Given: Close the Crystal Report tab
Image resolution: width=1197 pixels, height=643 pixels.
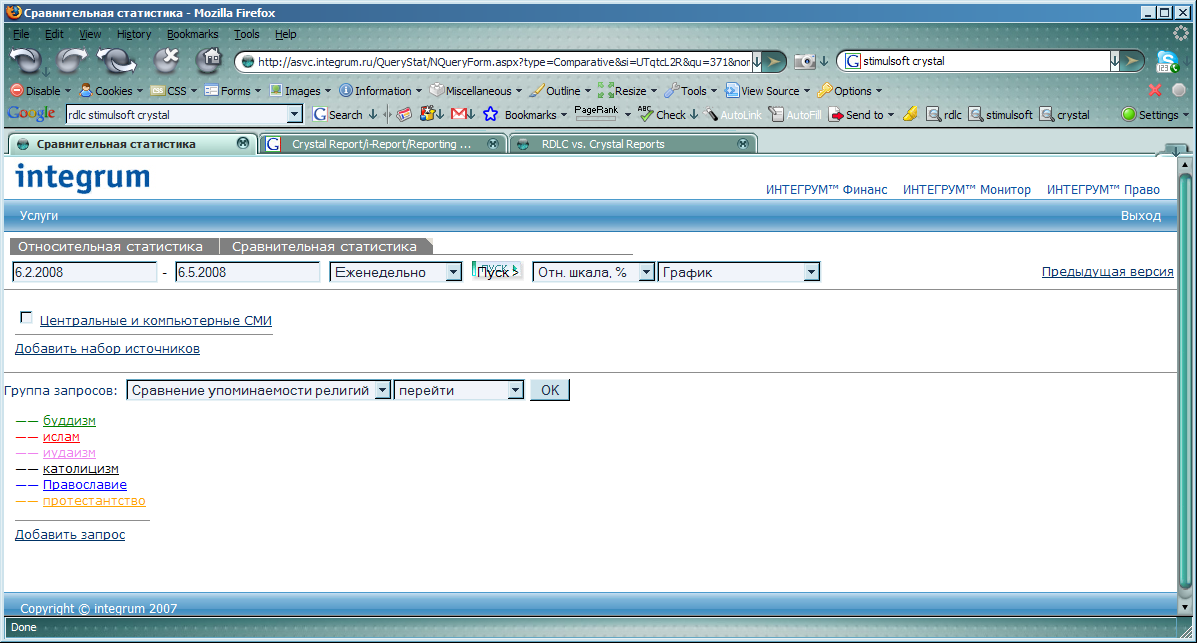Looking at the screenshot, I should 492,144.
